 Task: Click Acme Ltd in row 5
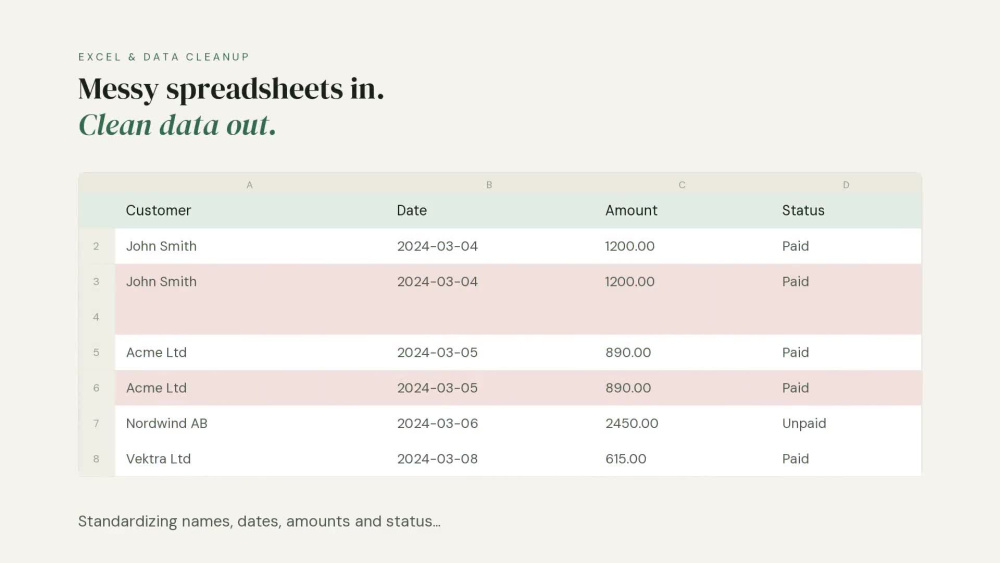pyautogui.click(x=156, y=352)
